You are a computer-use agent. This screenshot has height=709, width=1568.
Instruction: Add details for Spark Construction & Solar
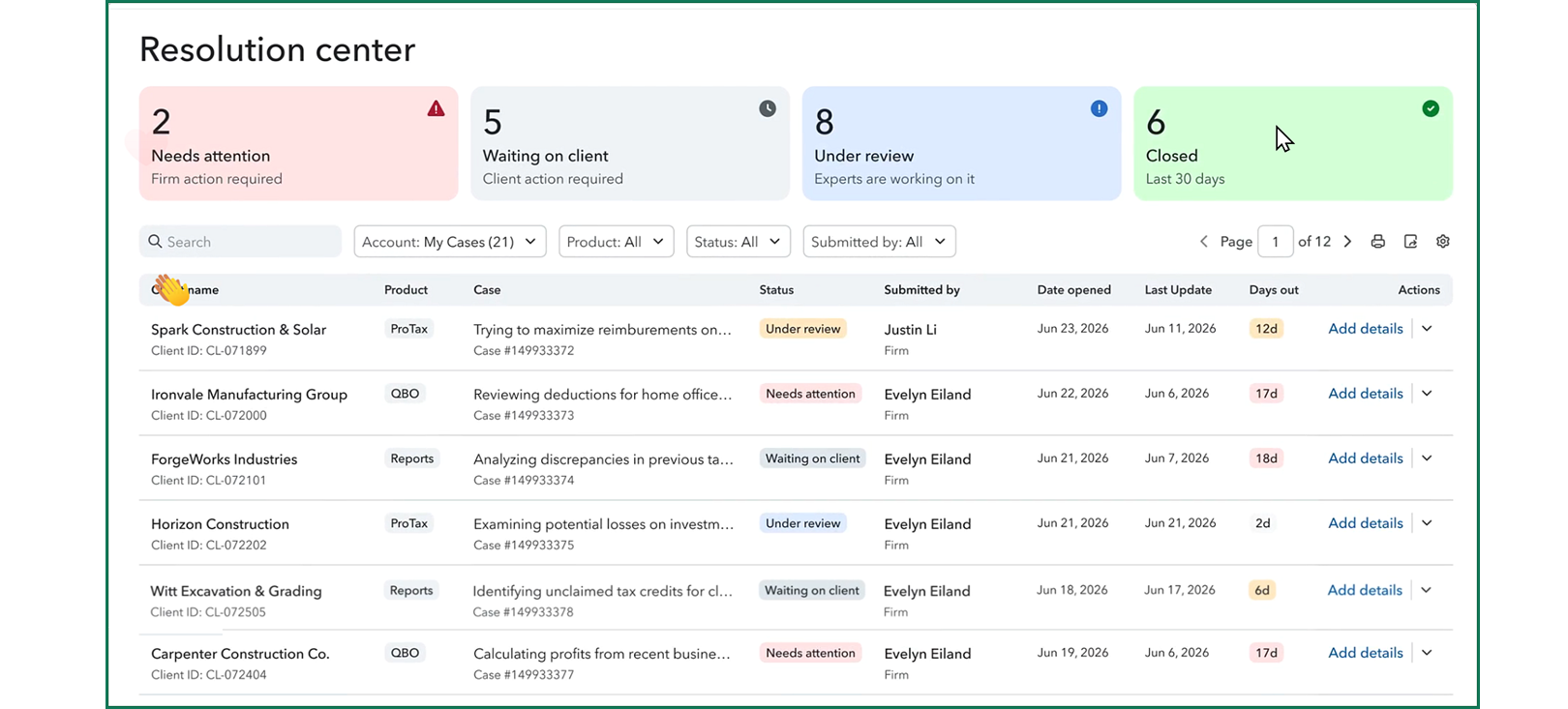coord(1366,329)
